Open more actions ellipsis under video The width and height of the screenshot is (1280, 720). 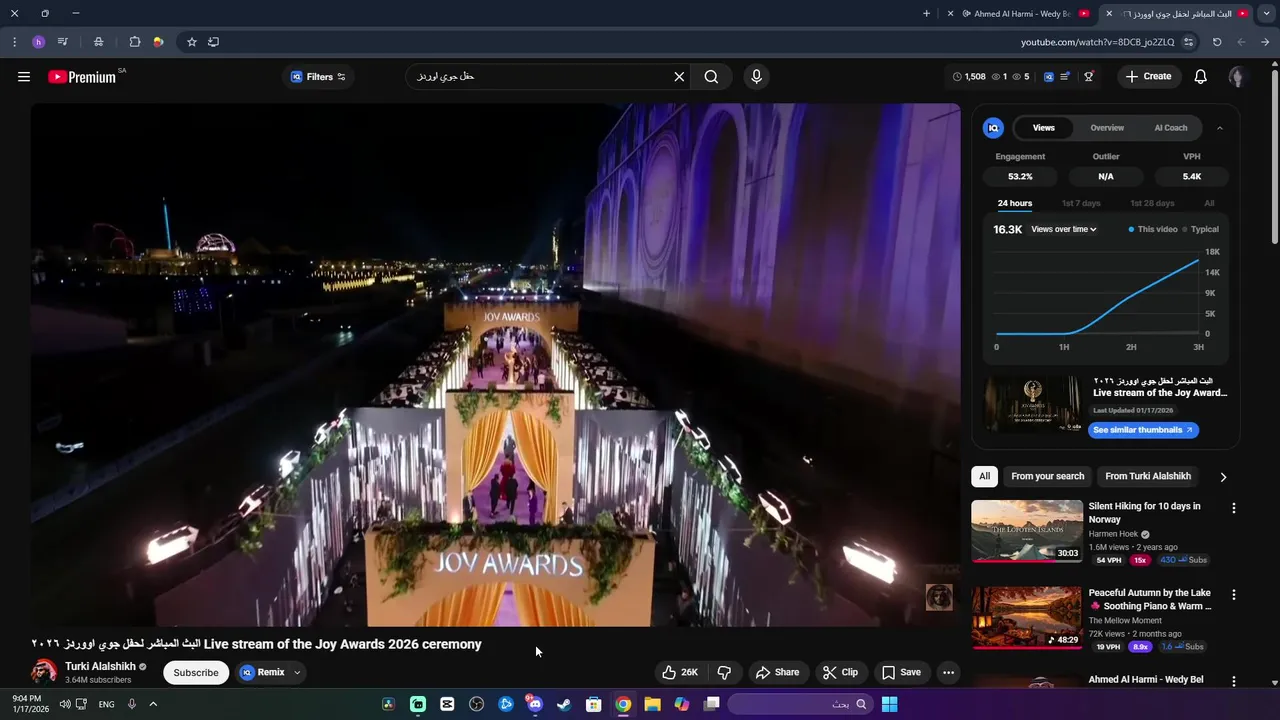click(x=948, y=672)
